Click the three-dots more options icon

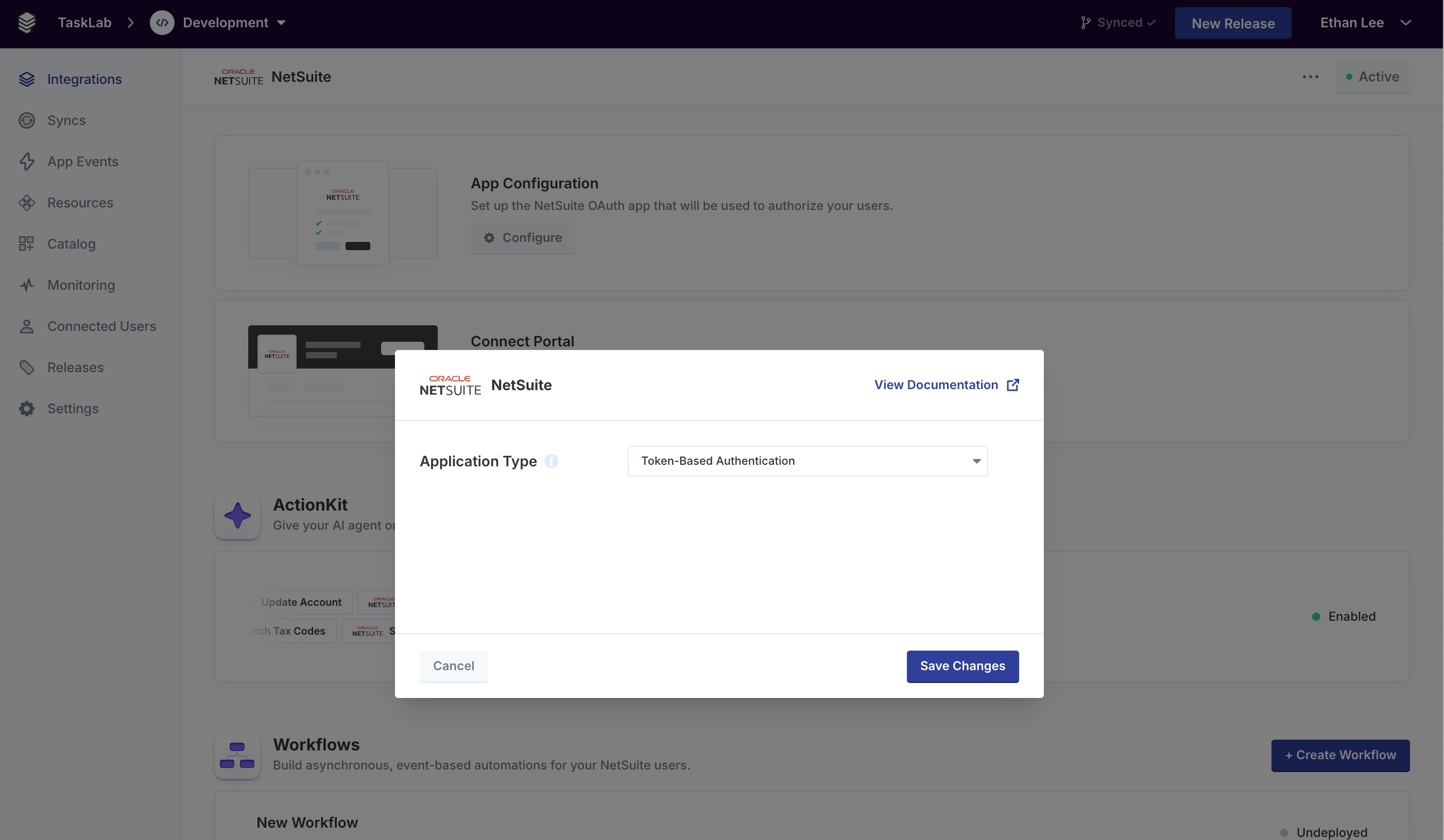(x=1311, y=77)
